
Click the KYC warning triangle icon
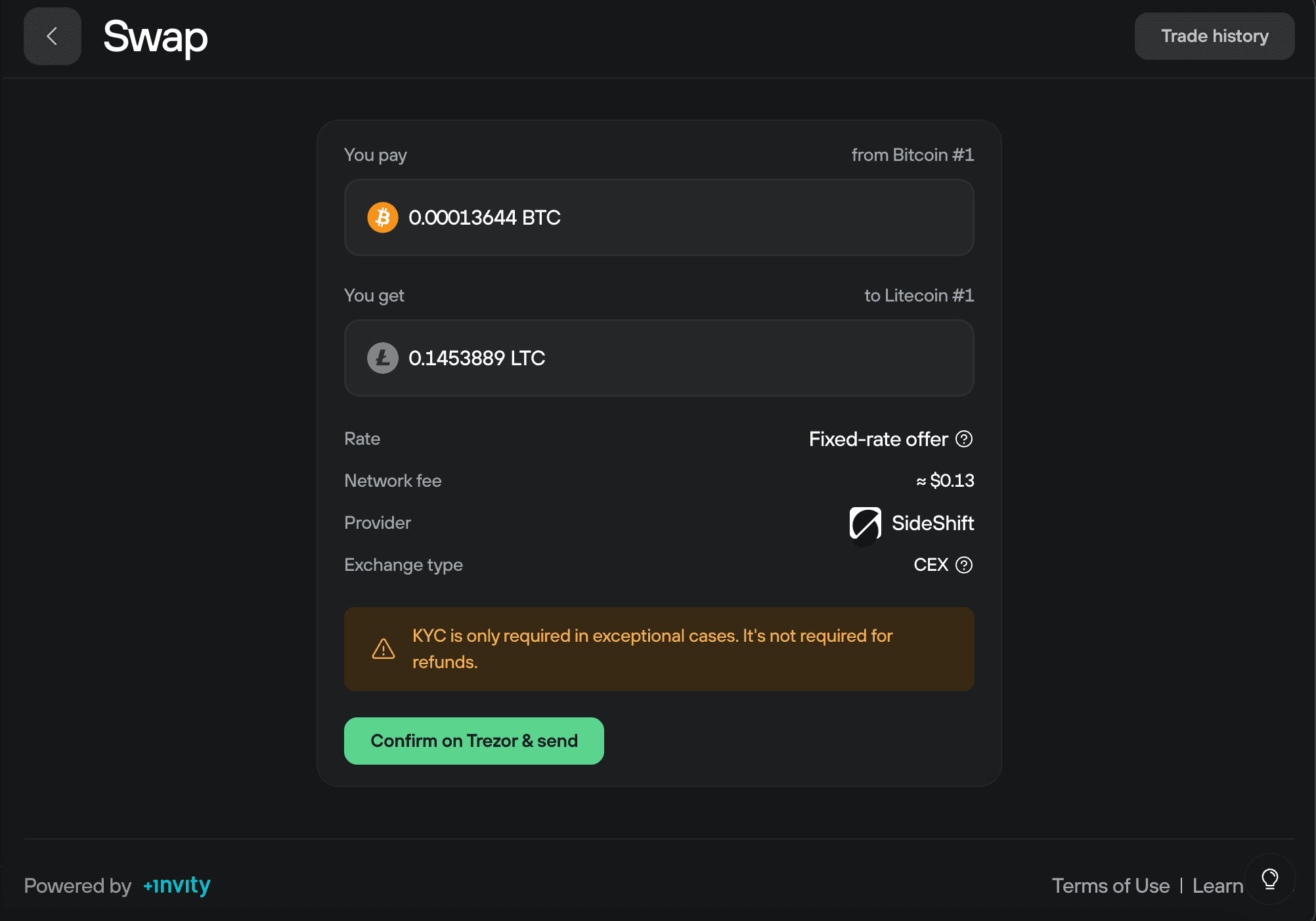(383, 649)
